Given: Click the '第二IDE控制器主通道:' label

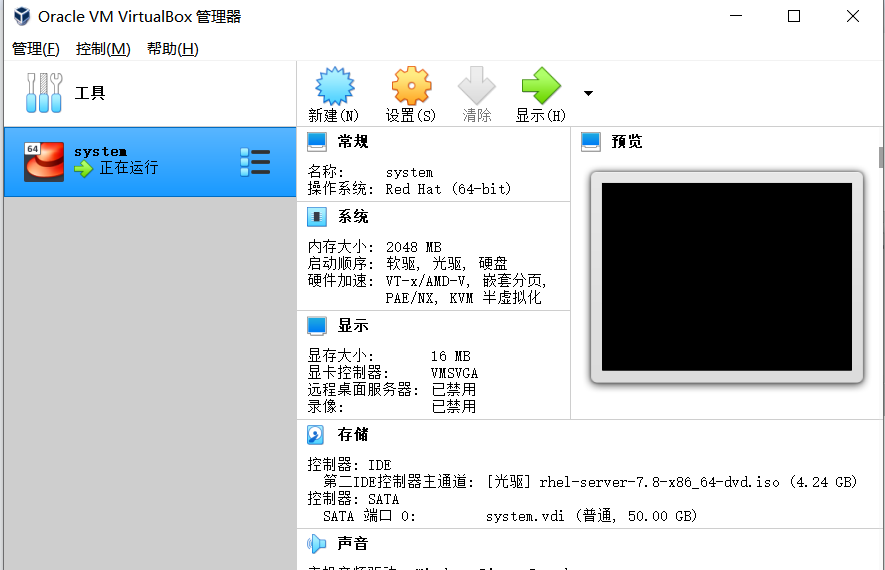Looking at the screenshot, I should pyautogui.click(x=398, y=482).
